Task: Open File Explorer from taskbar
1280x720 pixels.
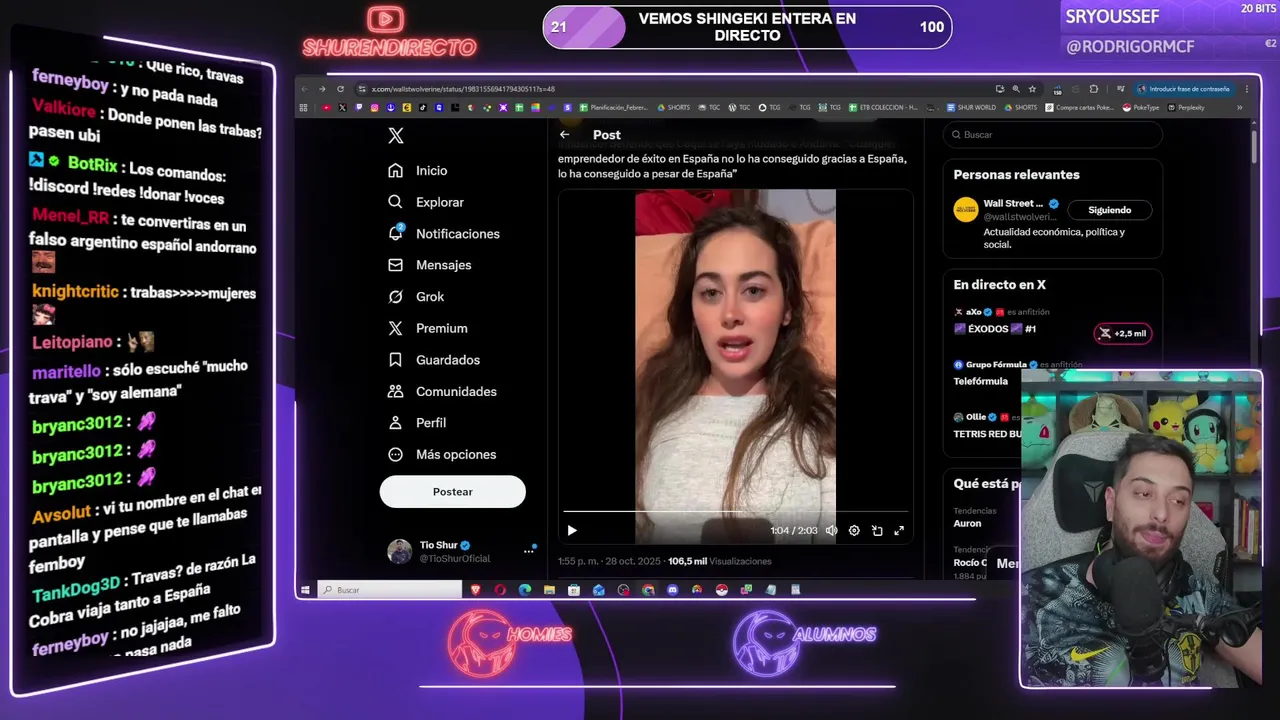Action: tap(549, 590)
